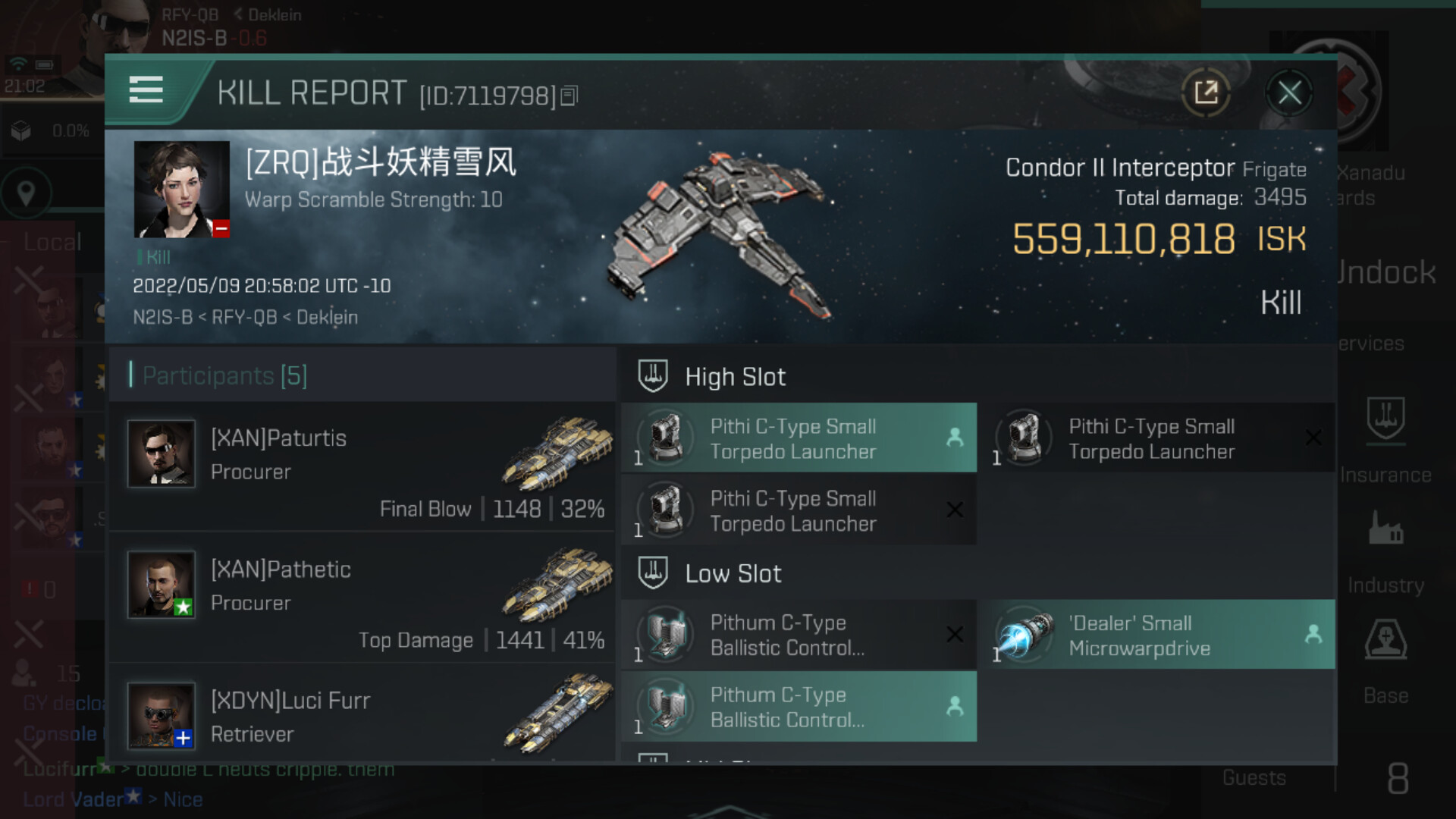Select the 'Dealer' Small Microwarpdrive module
The width and height of the screenshot is (1456, 819).
click(1157, 635)
